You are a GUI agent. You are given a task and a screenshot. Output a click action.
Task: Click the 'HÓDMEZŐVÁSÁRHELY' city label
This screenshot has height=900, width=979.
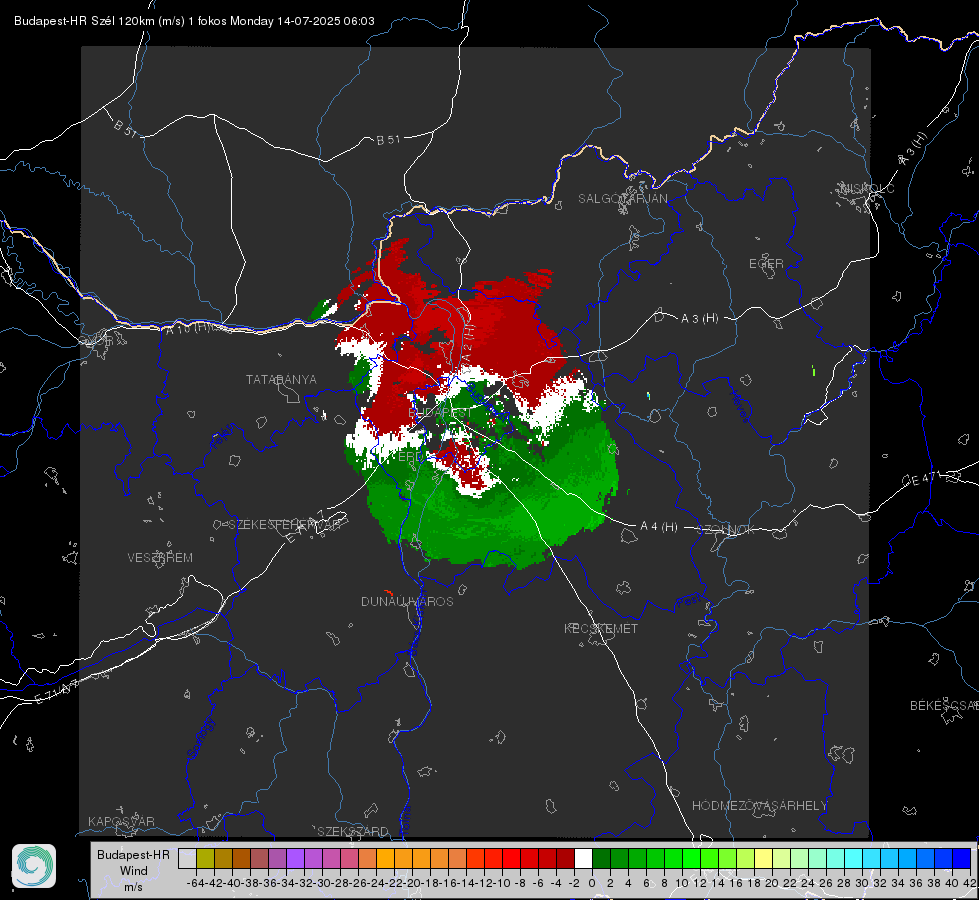(759, 805)
